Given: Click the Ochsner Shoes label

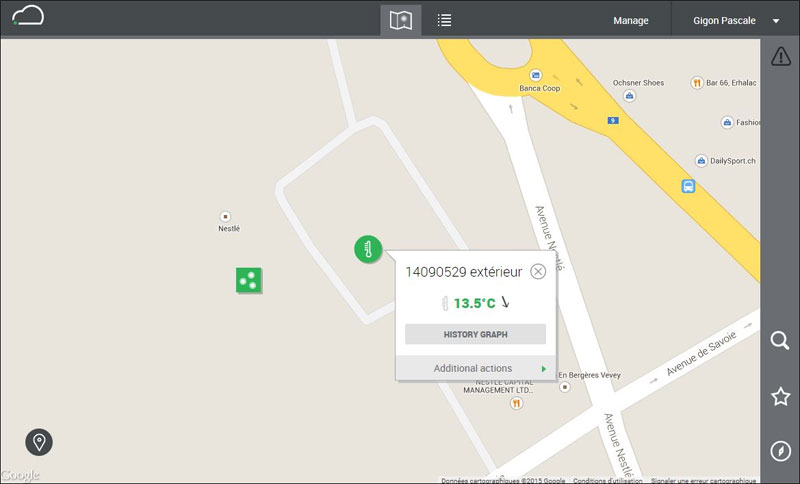Looking at the screenshot, I should point(638,83).
